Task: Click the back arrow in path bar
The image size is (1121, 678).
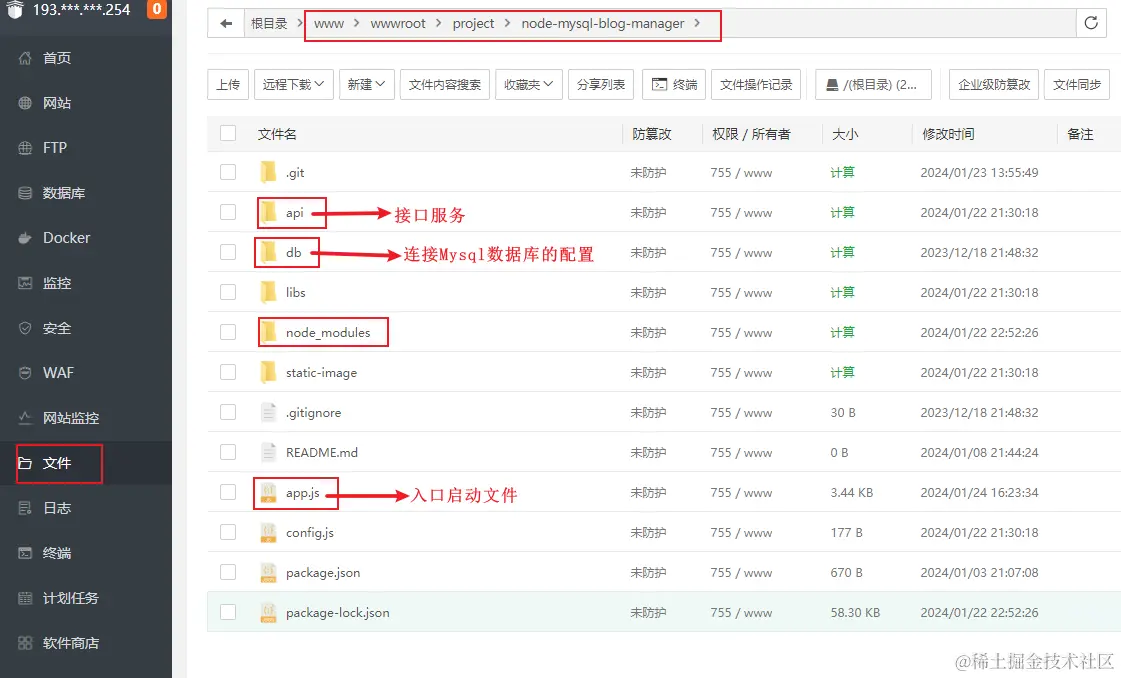Action: point(226,24)
